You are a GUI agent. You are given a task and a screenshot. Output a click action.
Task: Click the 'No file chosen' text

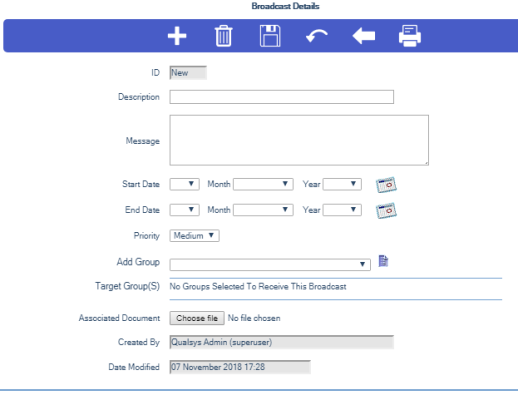pyautogui.click(x=254, y=318)
